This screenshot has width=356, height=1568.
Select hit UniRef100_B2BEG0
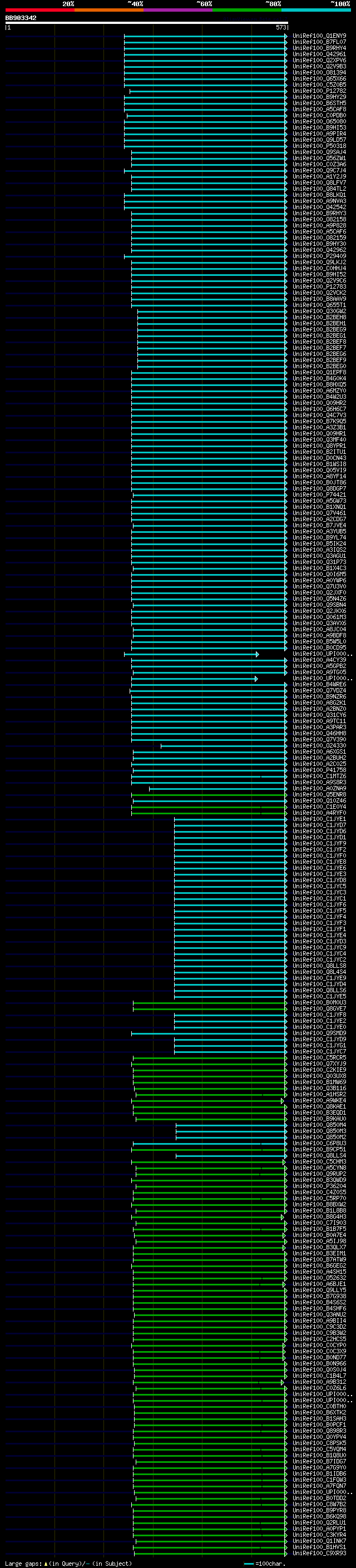click(x=319, y=367)
